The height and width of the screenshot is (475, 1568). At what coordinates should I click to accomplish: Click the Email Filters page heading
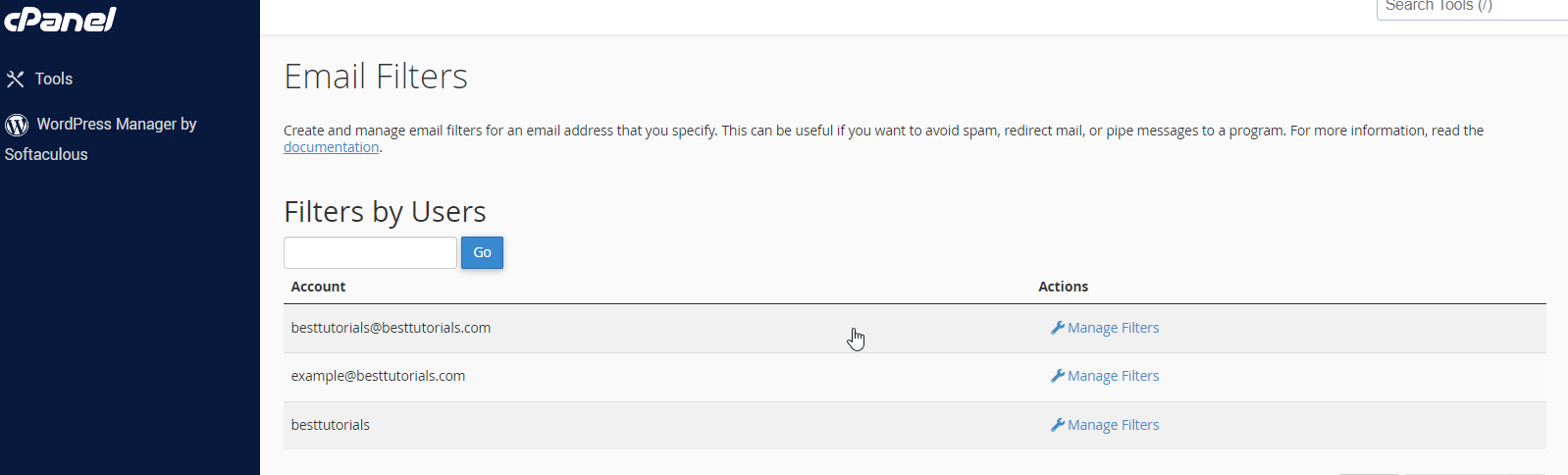point(376,77)
